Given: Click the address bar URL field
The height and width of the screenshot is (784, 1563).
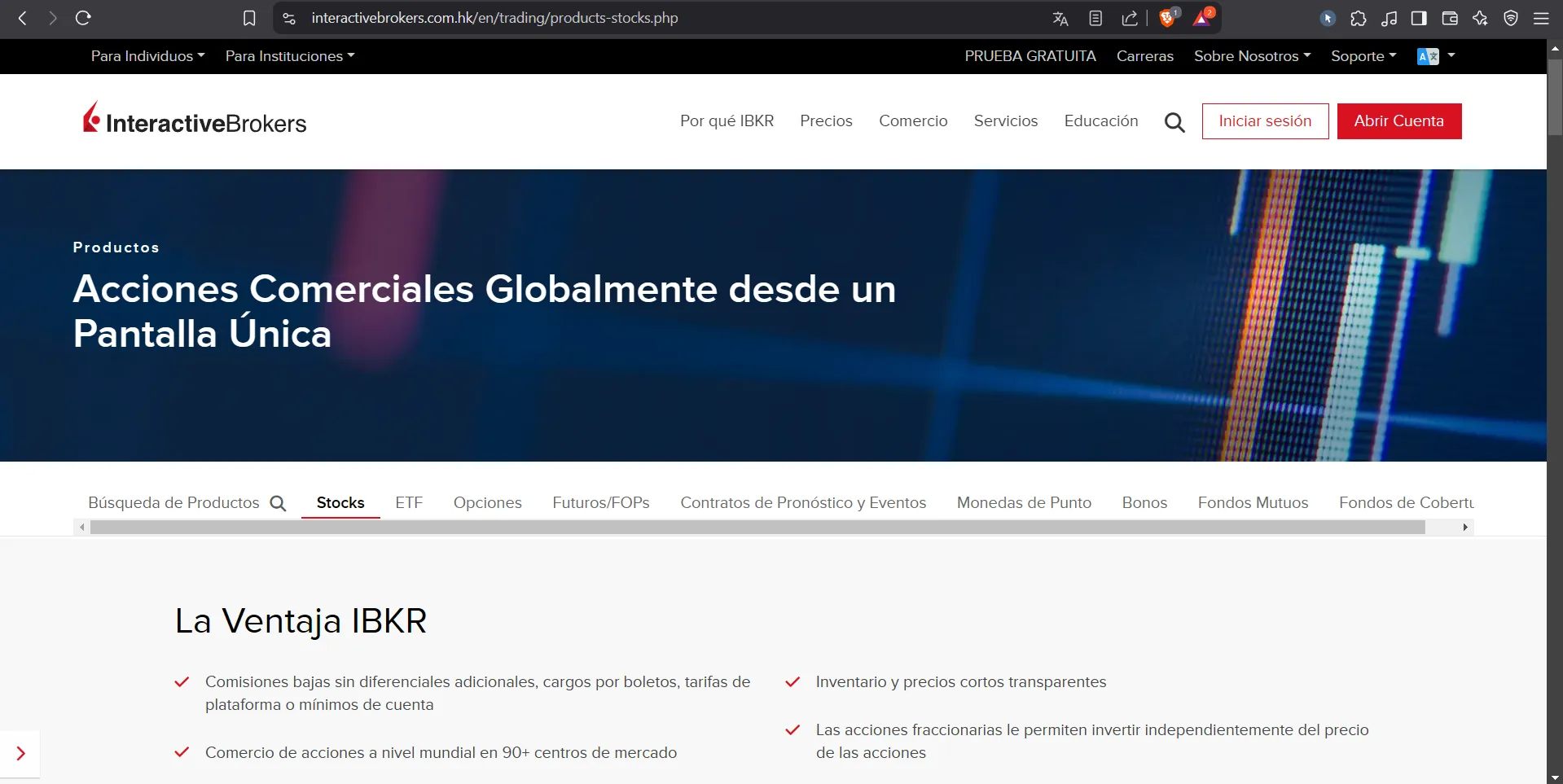Looking at the screenshot, I should coord(494,18).
